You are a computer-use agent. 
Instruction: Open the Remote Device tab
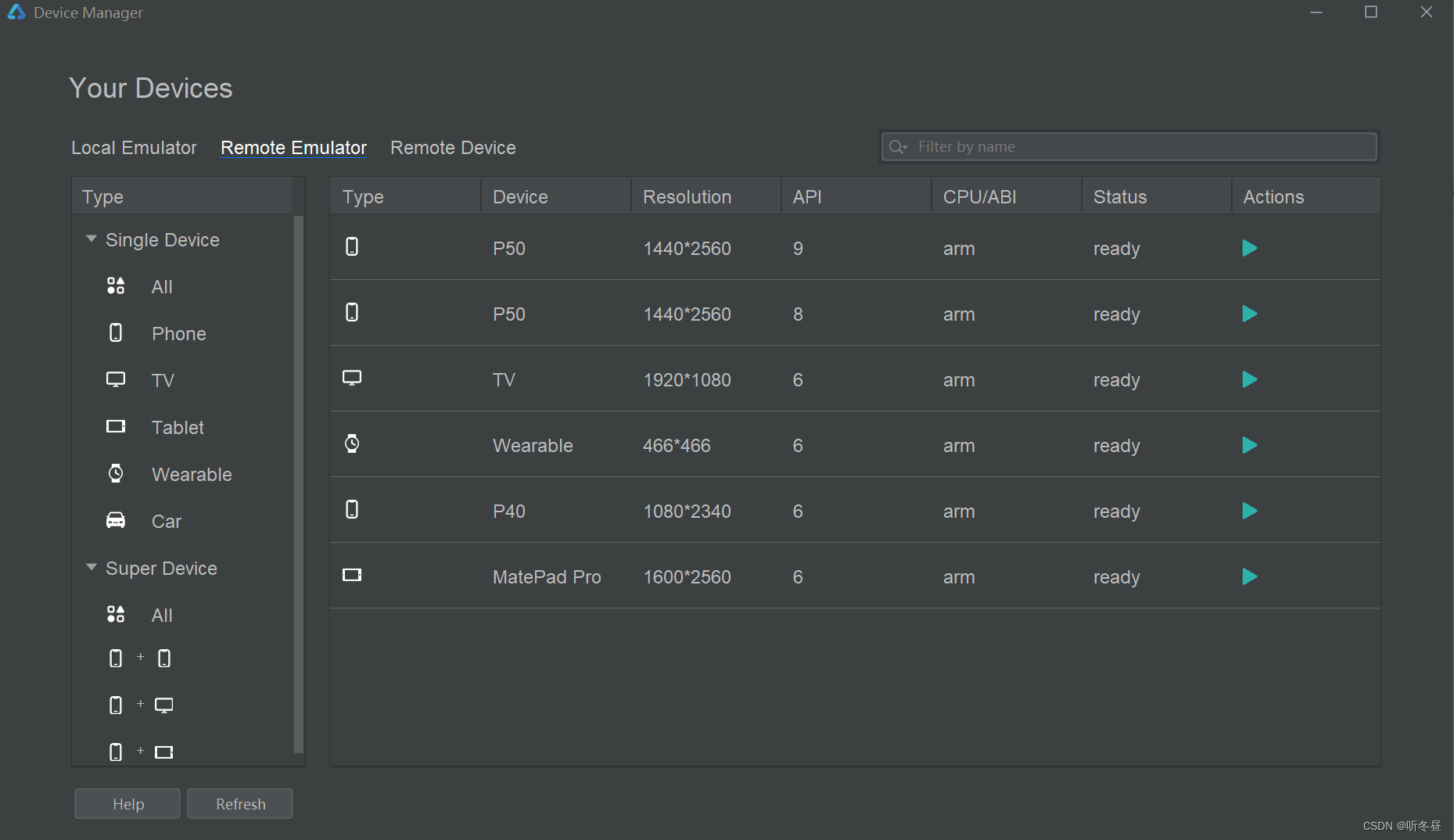point(453,148)
